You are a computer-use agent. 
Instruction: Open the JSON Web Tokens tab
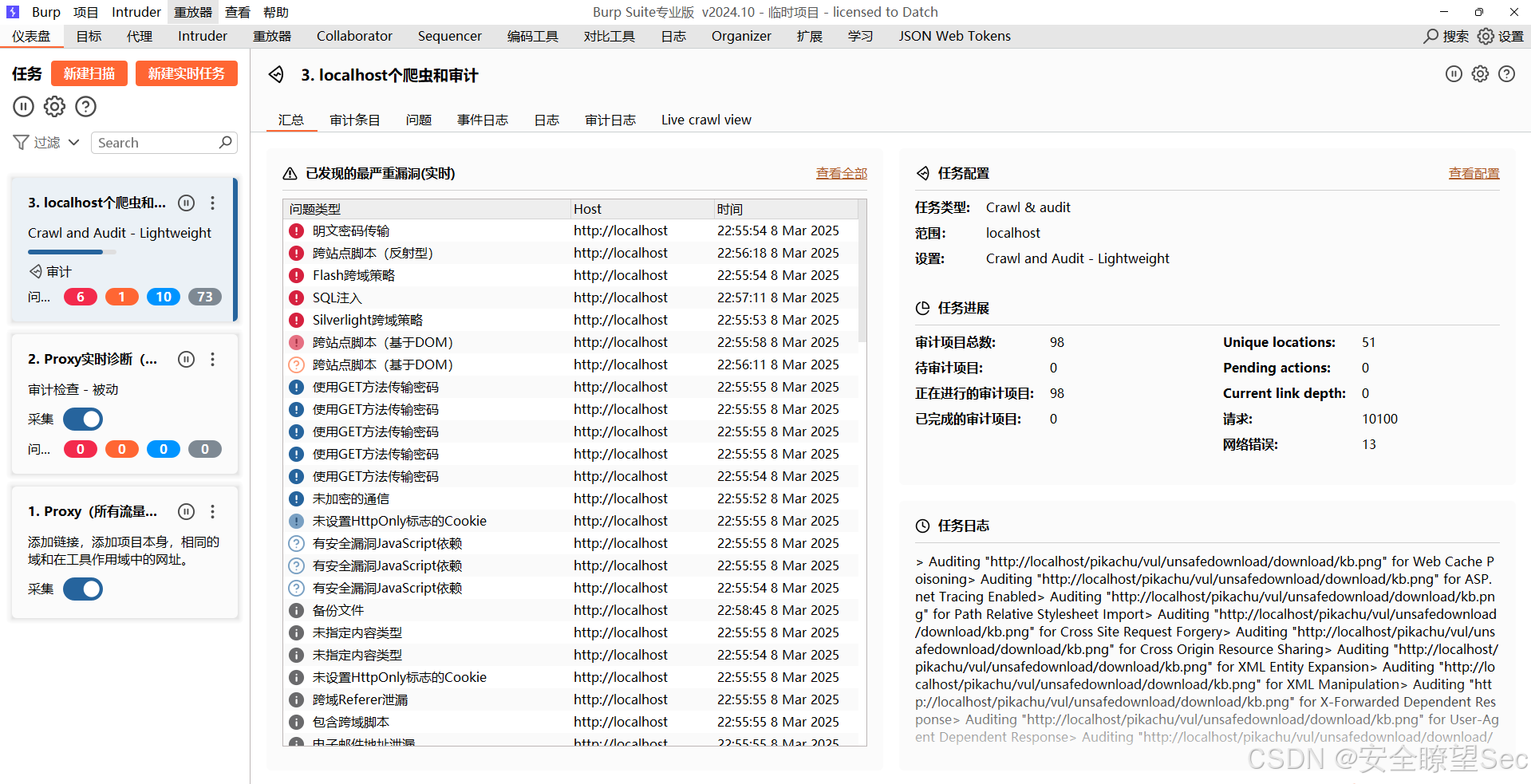coord(954,36)
